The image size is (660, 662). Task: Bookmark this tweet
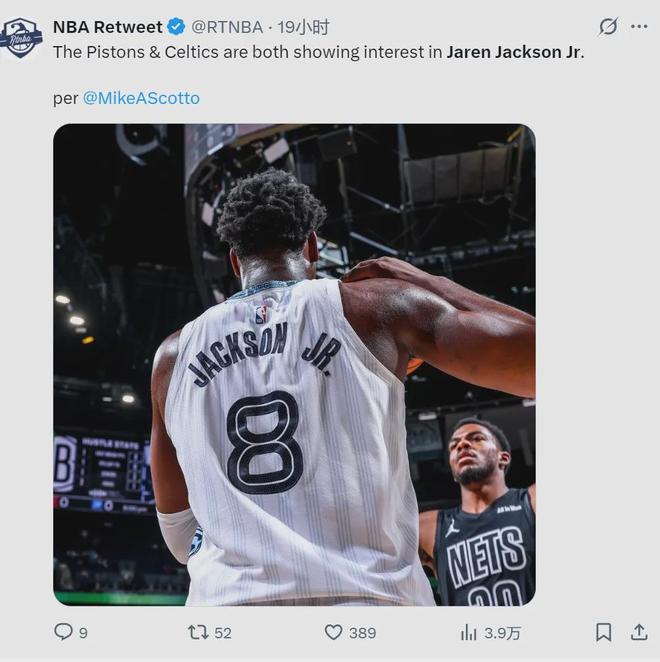tap(604, 632)
